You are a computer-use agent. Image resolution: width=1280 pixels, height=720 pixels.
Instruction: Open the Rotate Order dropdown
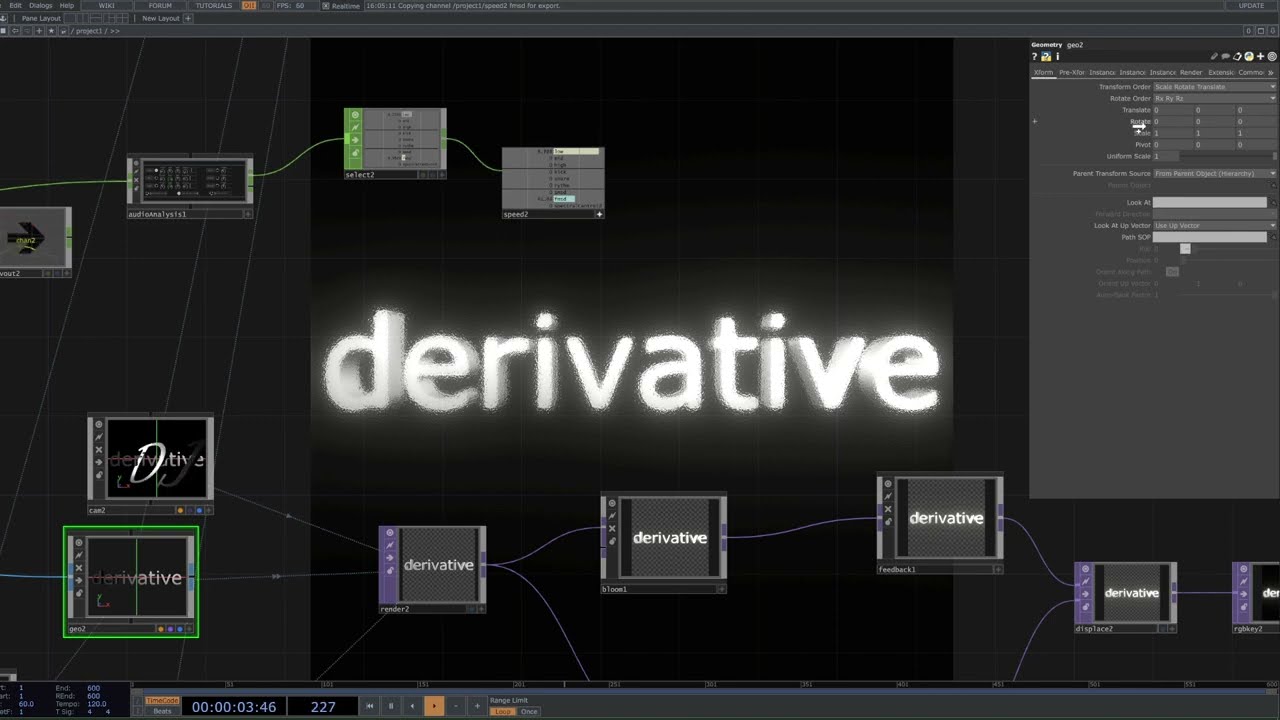(x=1215, y=98)
